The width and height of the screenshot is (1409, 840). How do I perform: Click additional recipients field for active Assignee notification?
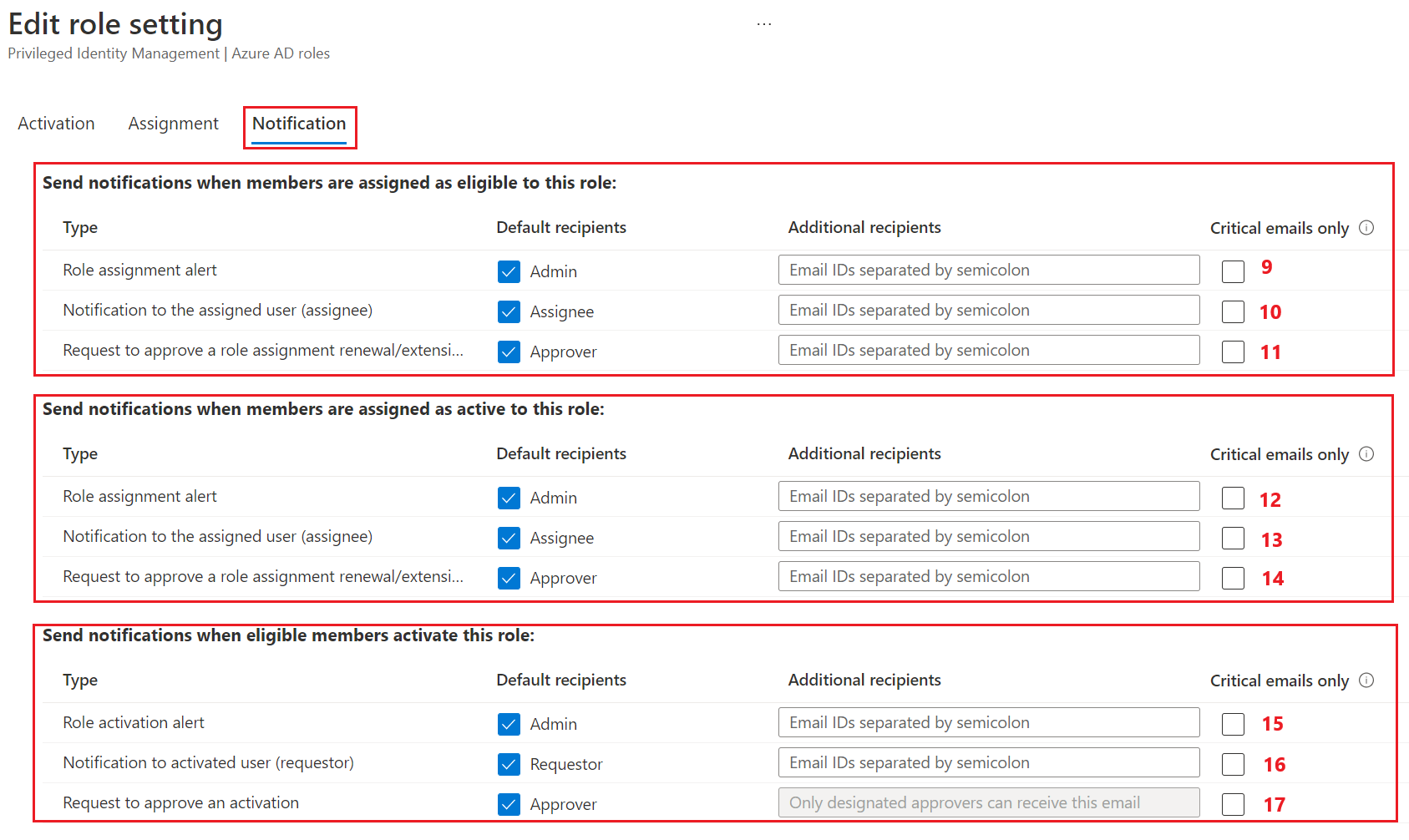pos(988,536)
